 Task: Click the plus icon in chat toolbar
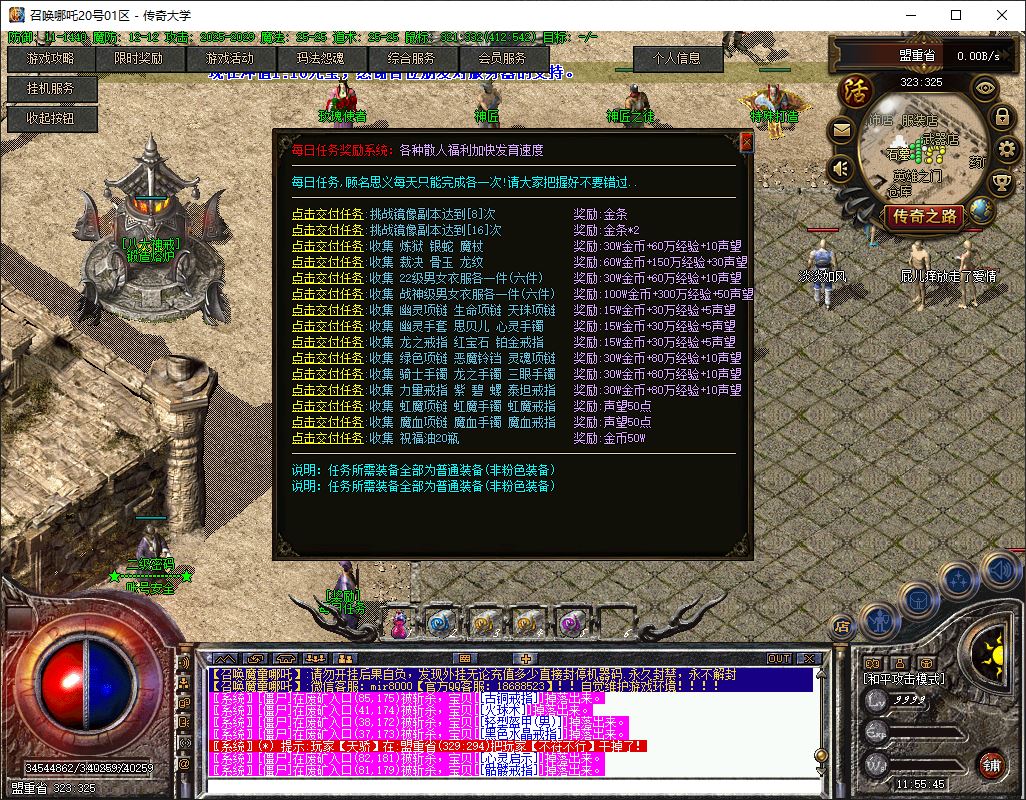525,659
